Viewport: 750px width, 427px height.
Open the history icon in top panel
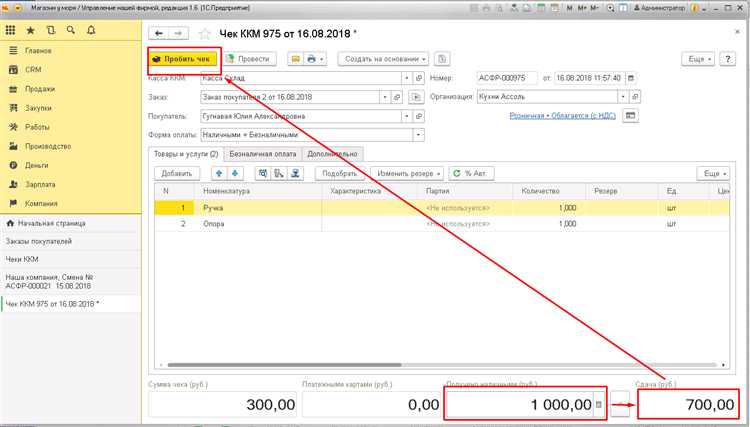point(51,30)
